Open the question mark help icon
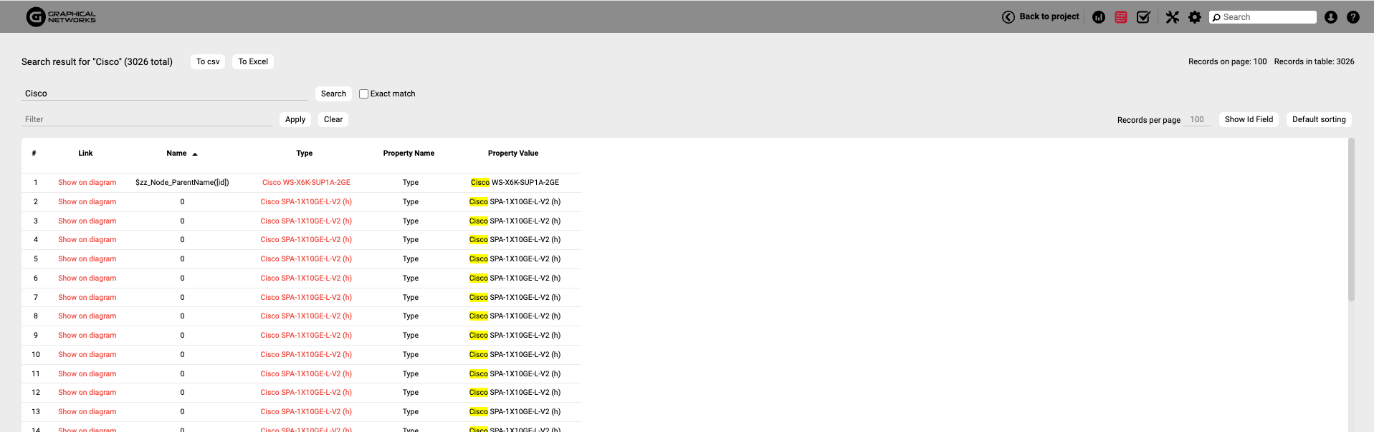 1353,17
